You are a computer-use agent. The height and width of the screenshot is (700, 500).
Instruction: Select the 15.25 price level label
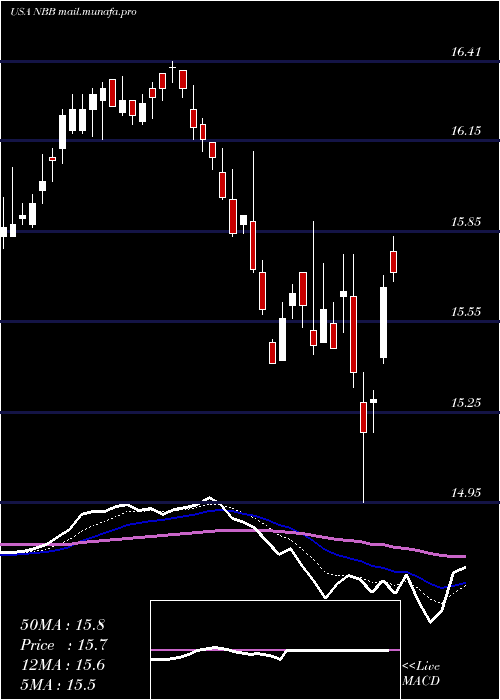click(x=466, y=403)
